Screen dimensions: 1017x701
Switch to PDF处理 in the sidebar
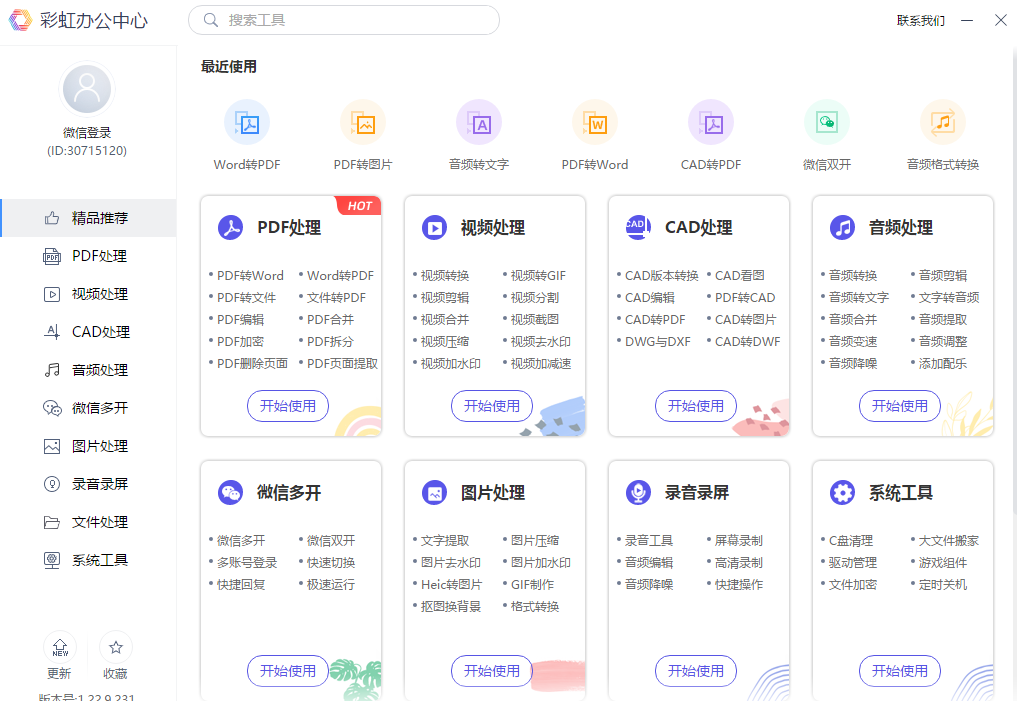click(88, 256)
